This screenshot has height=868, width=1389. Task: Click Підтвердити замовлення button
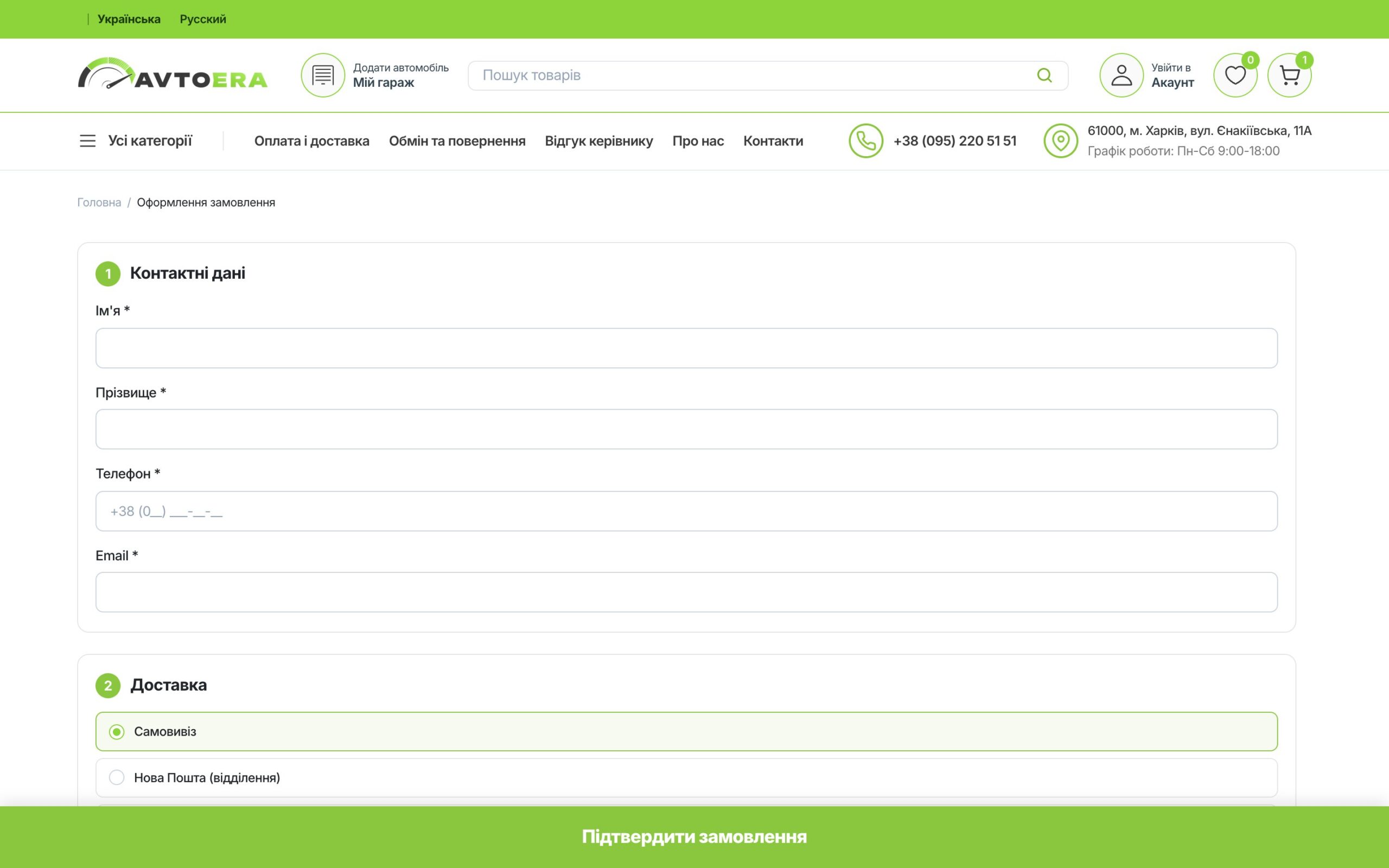click(x=694, y=837)
